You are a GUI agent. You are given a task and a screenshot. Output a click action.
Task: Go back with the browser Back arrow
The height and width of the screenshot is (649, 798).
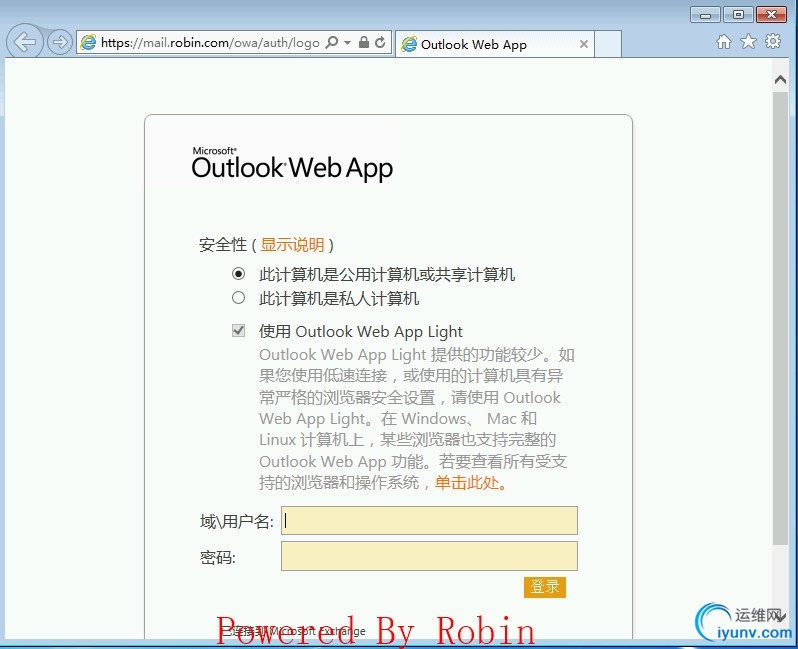click(25, 42)
